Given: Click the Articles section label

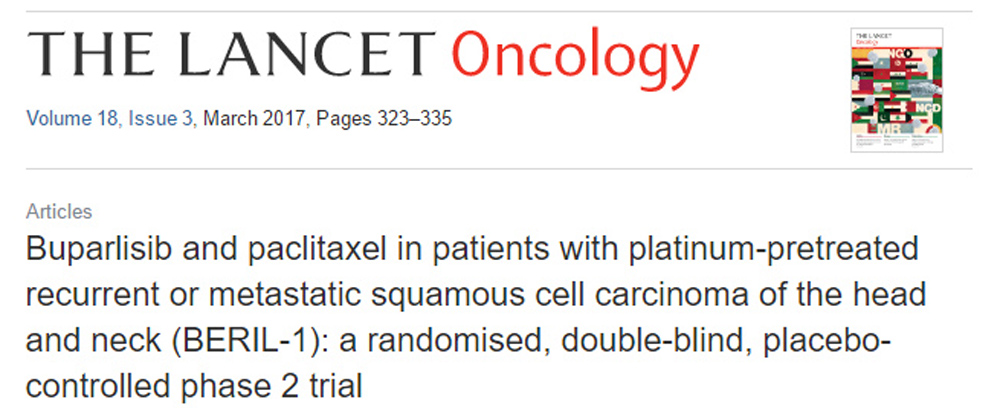Looking at the screenshot, I should [59, 211].
